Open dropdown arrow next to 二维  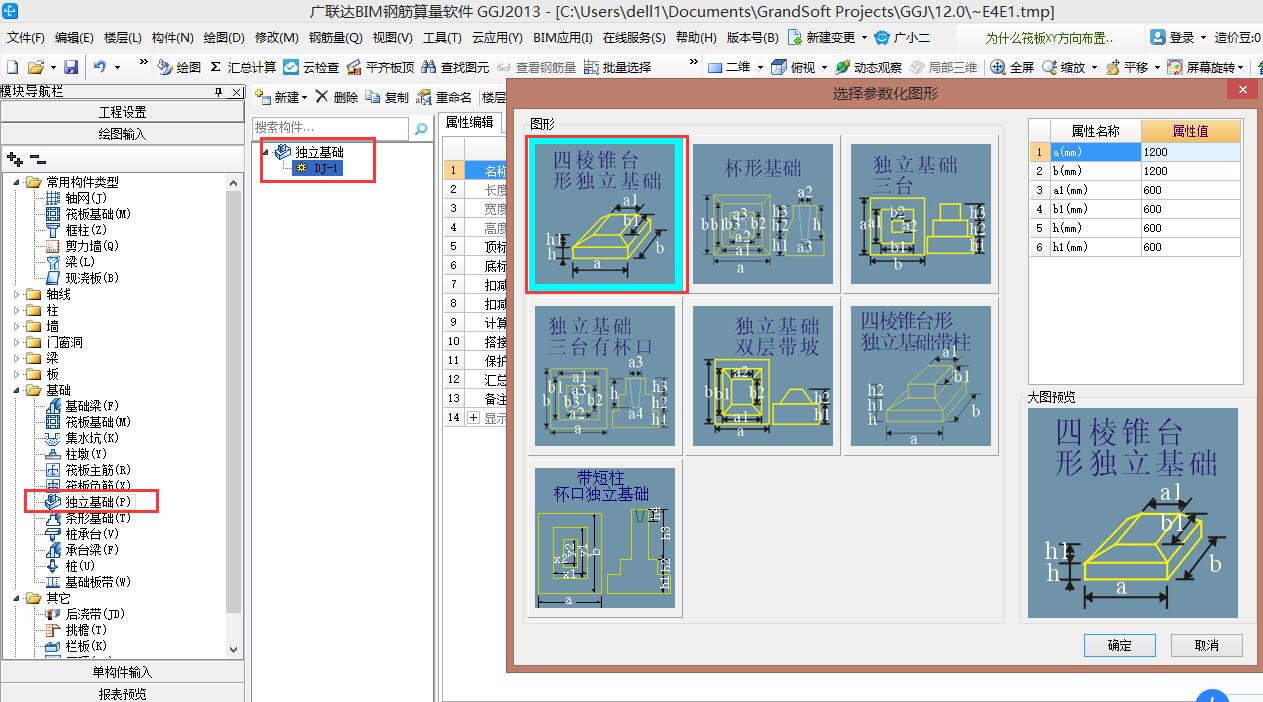click(x=760, y=67)
